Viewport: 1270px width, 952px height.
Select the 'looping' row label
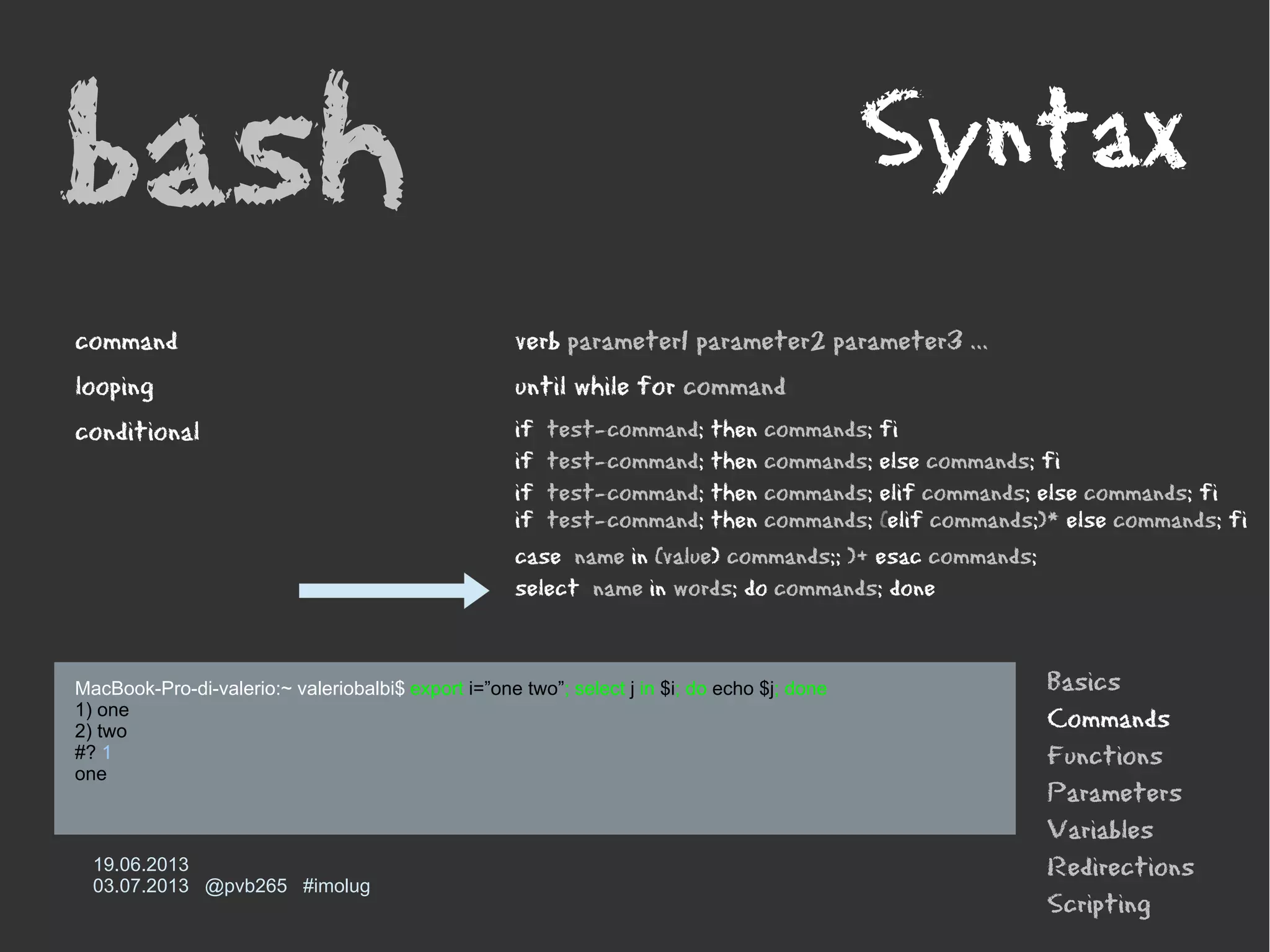(x=114, y=388)
